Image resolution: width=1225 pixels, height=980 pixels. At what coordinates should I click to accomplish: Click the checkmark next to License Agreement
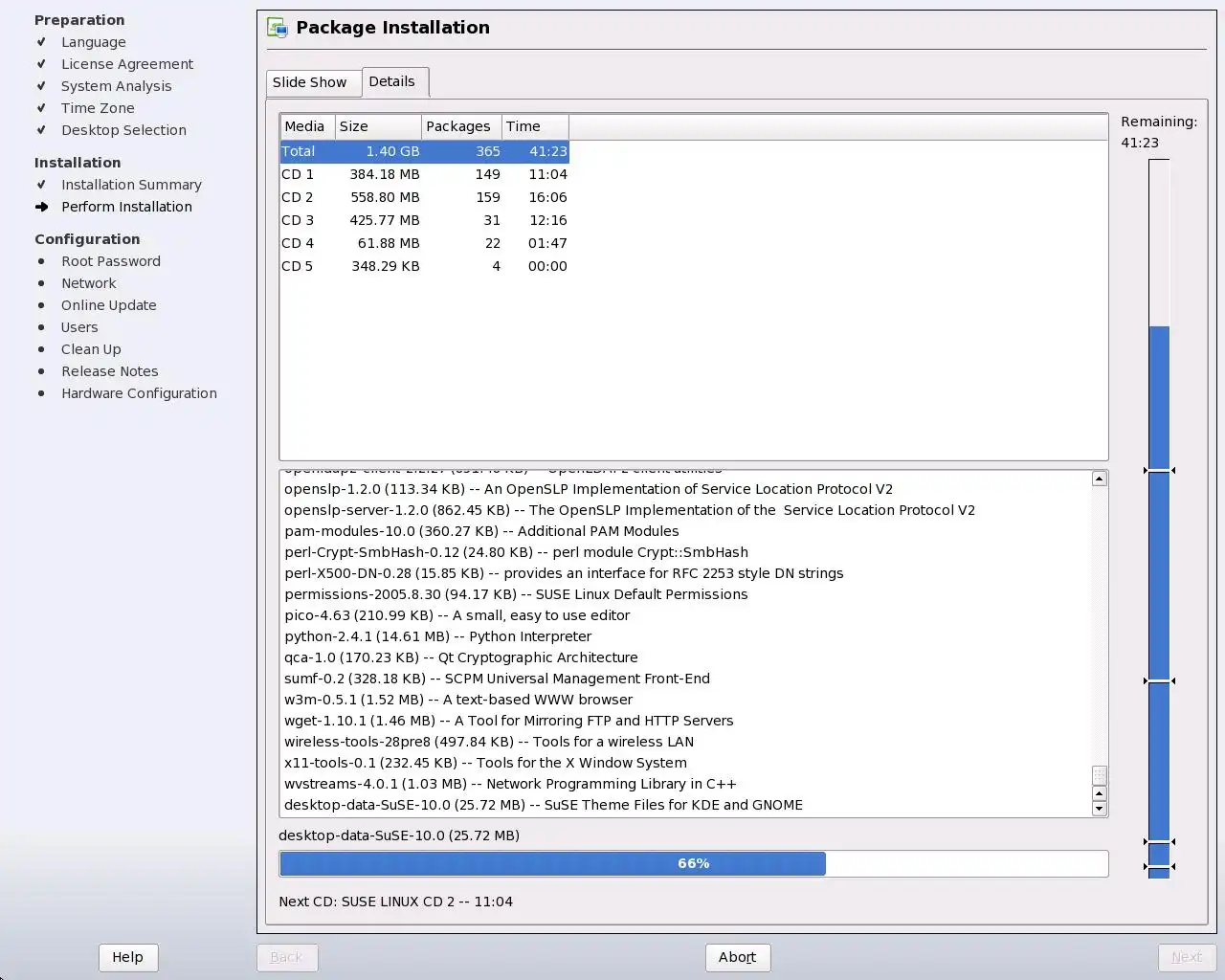point(41,64)
